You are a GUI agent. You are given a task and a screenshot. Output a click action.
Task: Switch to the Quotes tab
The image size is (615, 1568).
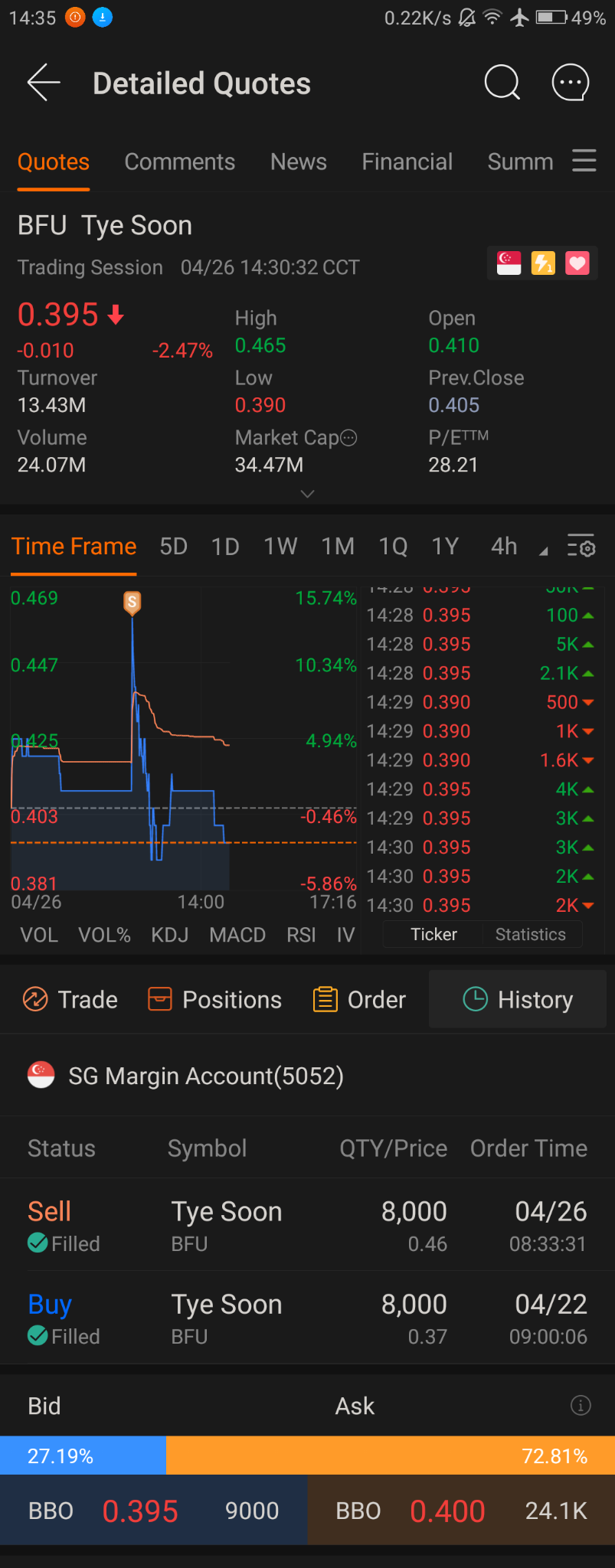pos(54,162)
